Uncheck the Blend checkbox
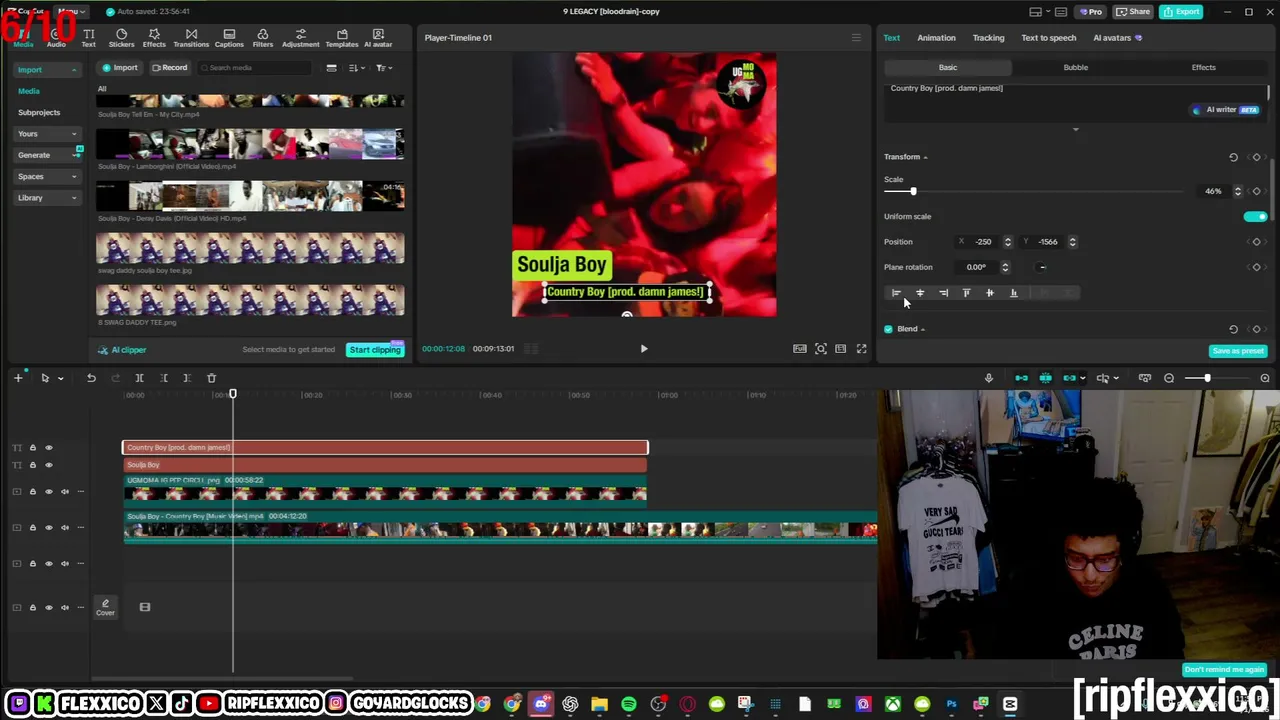 888,329
